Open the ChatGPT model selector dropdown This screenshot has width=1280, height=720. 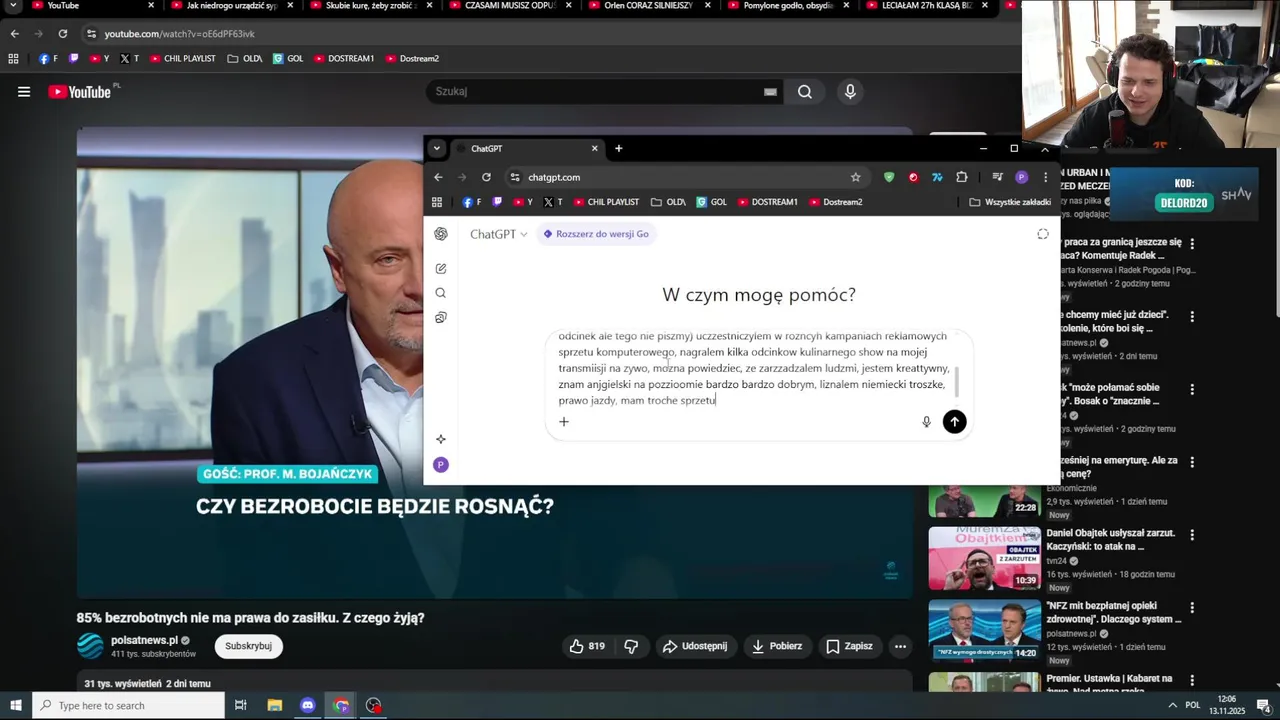coord(498,234)
